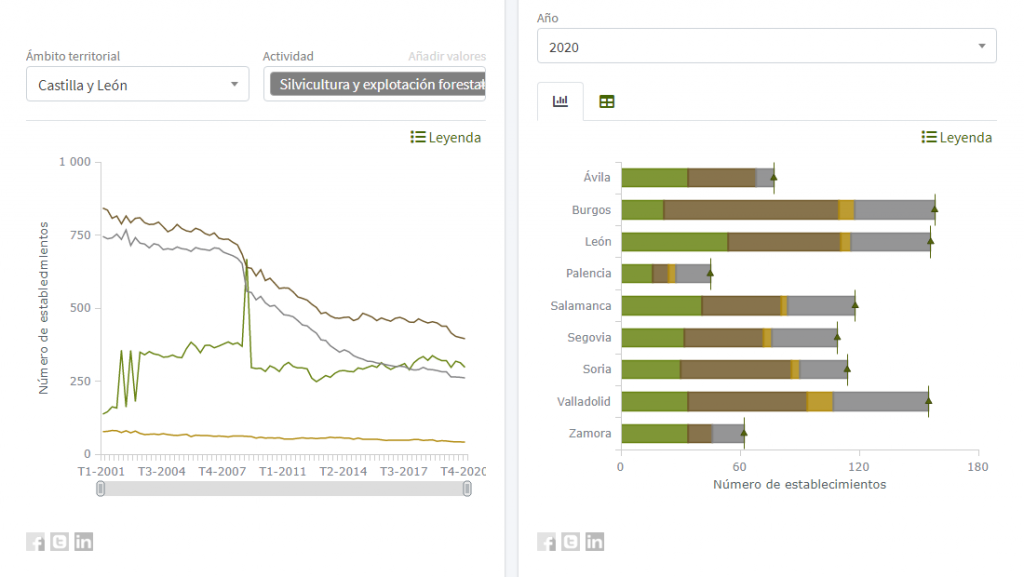Share the bar chart on LinkedIn

(594, 542)
